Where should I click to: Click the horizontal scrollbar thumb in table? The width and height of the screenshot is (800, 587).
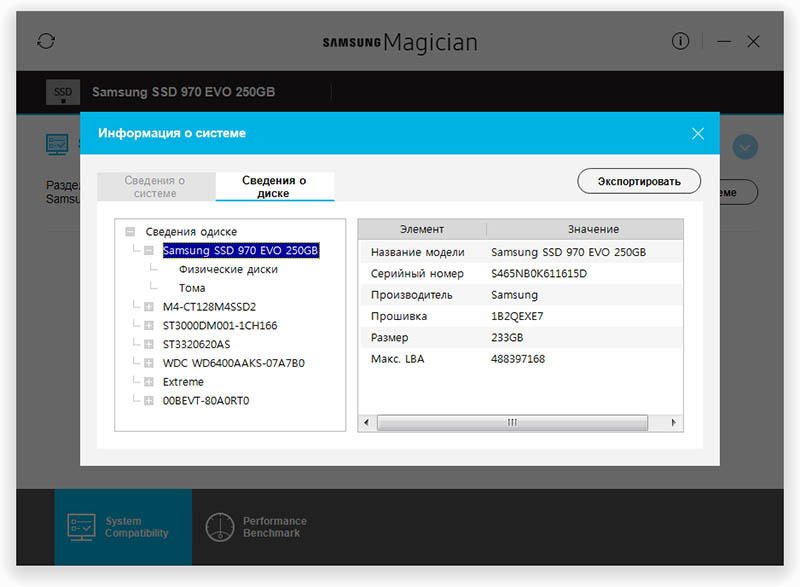(512, 423)
